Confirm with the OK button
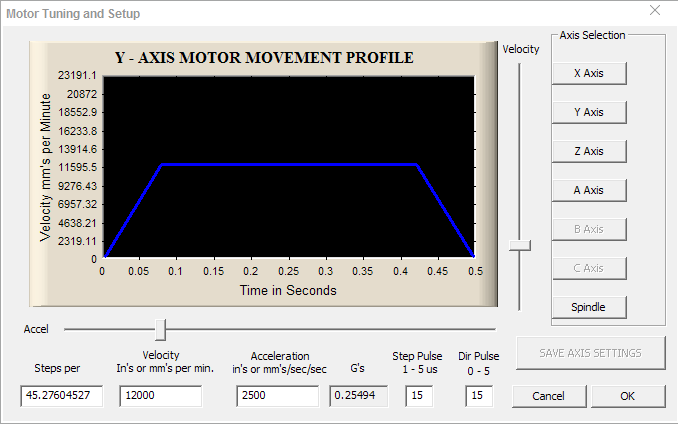678x424 pixels. click(x=628, y=396)
